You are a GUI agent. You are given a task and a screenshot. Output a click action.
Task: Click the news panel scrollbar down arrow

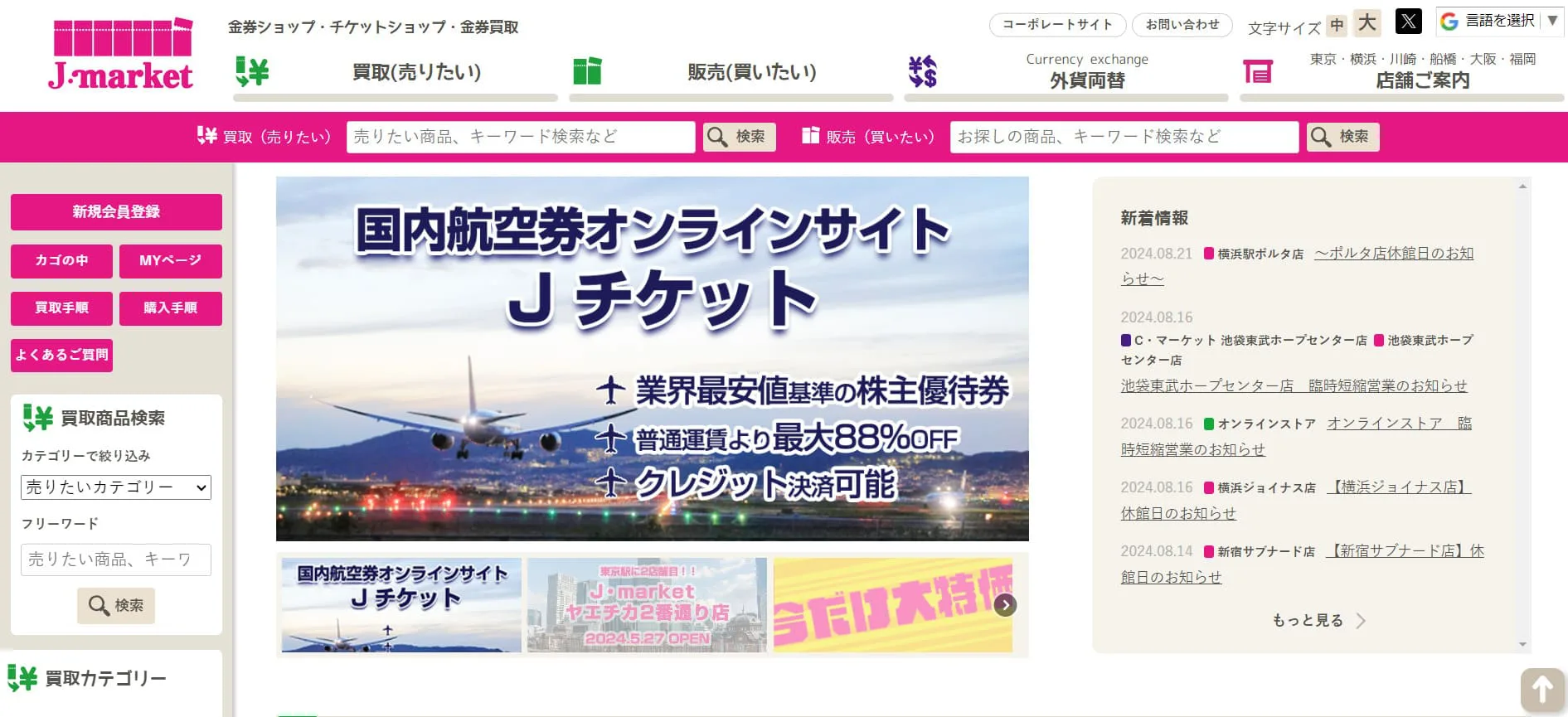1522,644
